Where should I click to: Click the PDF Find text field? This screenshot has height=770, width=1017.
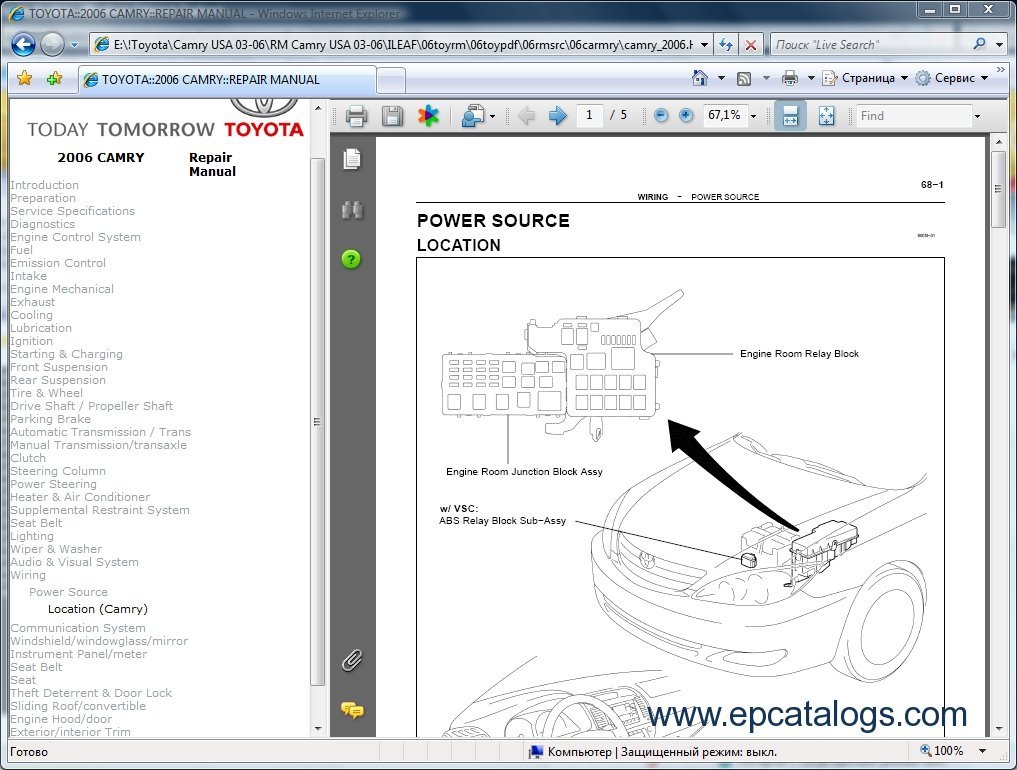[915, 116]
